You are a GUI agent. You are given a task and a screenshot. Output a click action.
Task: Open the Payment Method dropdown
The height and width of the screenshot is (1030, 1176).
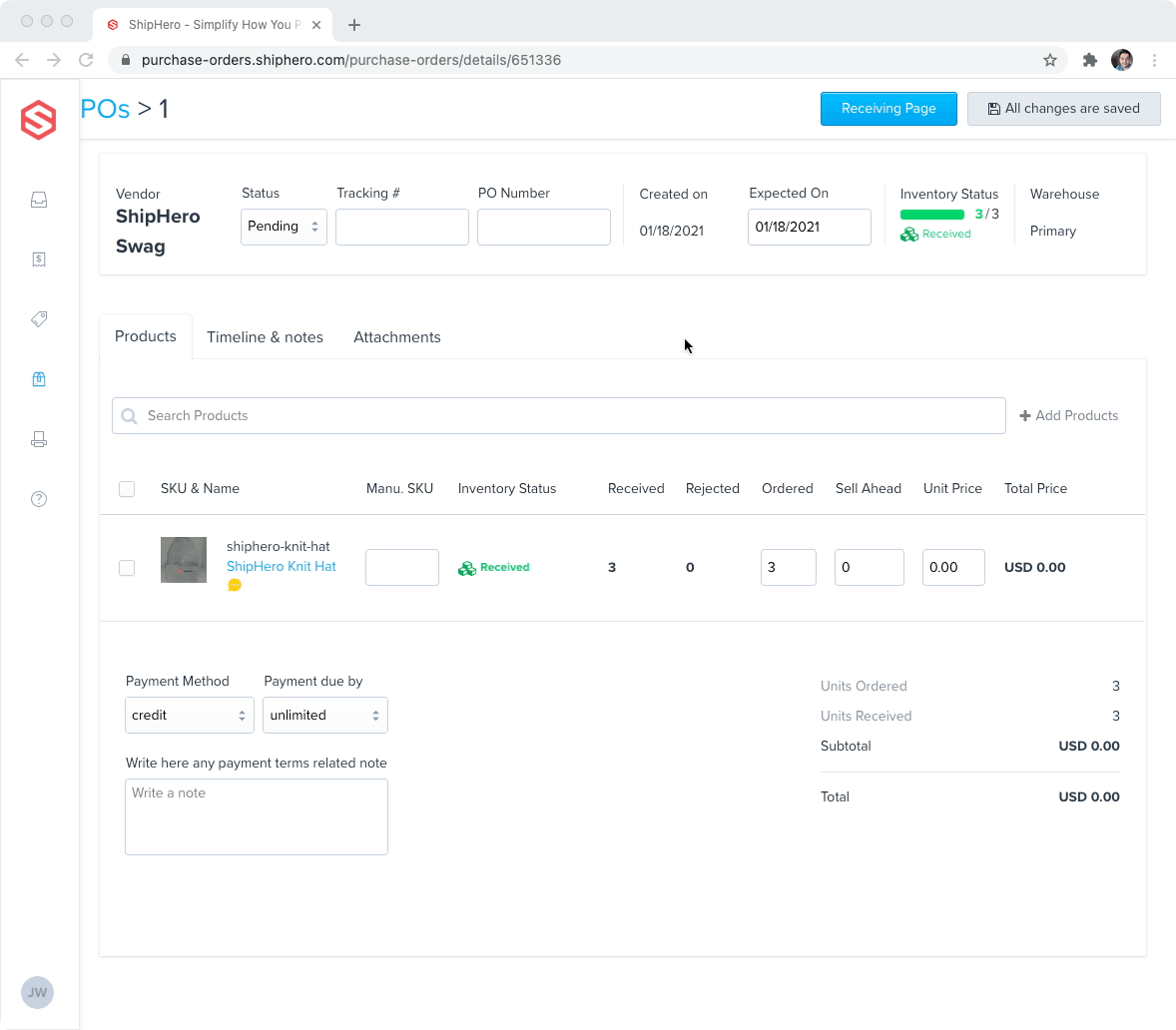click(x=189, y=716)
